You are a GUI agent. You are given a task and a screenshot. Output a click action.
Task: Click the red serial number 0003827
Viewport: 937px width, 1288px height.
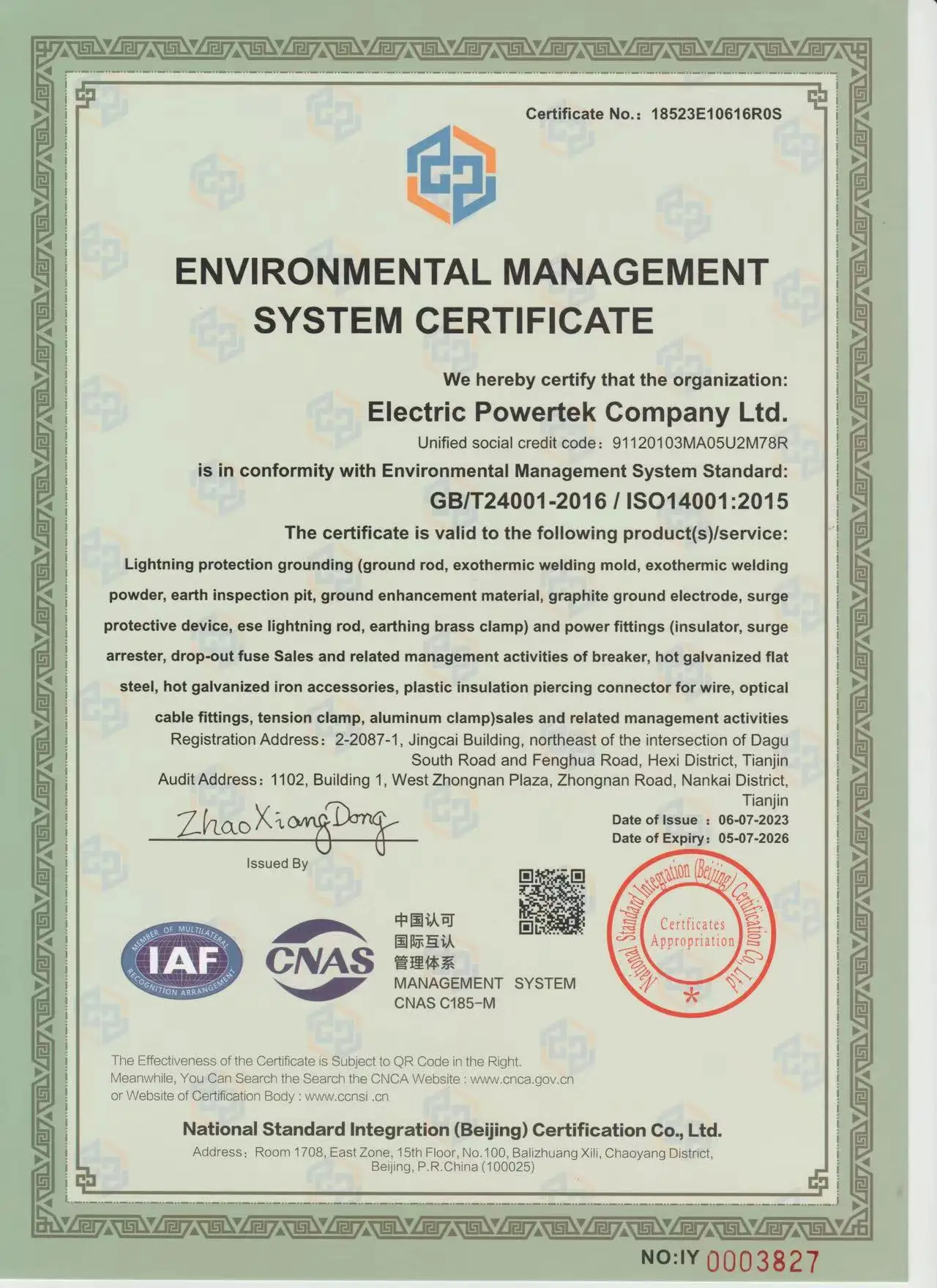761,1262
